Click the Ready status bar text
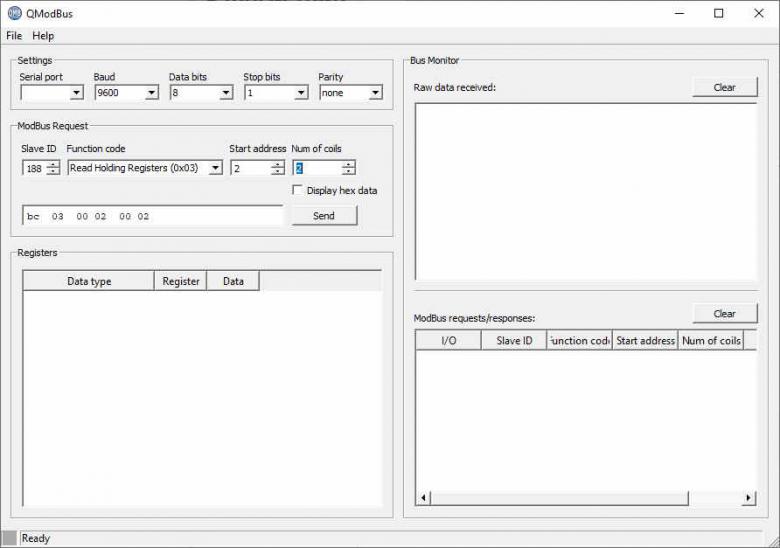The width and height of the screenshot is (780, 548). (36, 539)
